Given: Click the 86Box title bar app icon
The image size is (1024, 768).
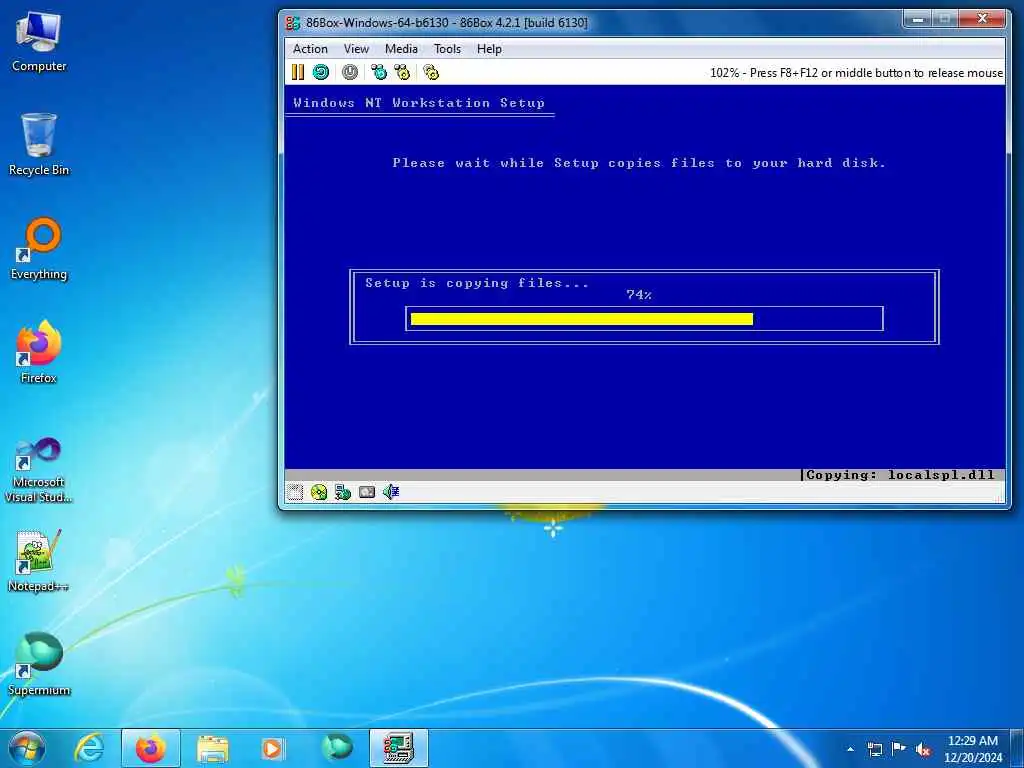Looking at the screenshot, I should tap(293, 23).
